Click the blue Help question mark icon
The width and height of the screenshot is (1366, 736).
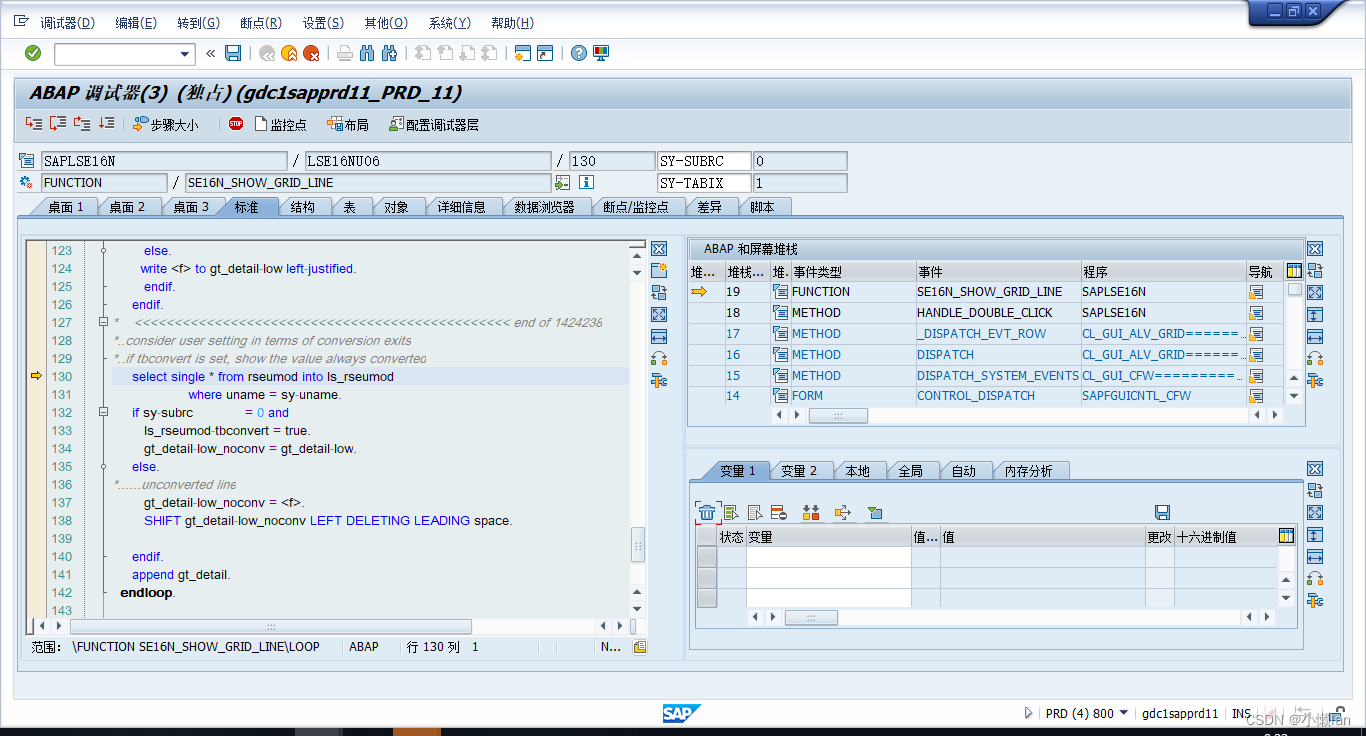coord(578,53)
